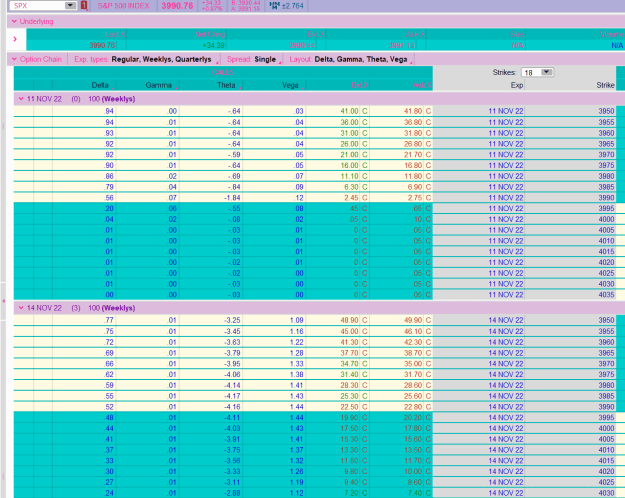625x498 pixels.
Task: Click the Gamma column header
Action: pyautogui.click(x=158, y=85)
